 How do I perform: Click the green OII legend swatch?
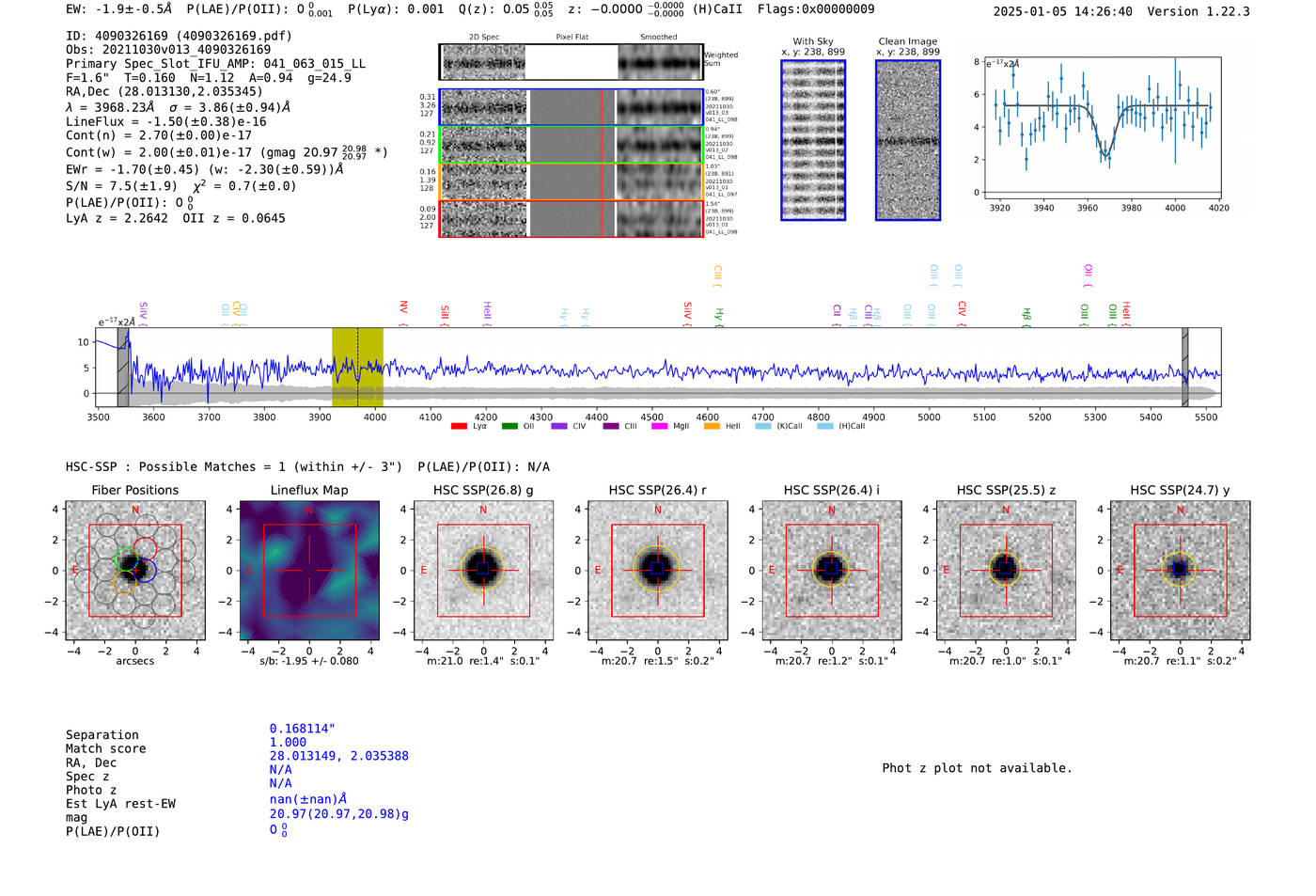(x=509, y=427)
